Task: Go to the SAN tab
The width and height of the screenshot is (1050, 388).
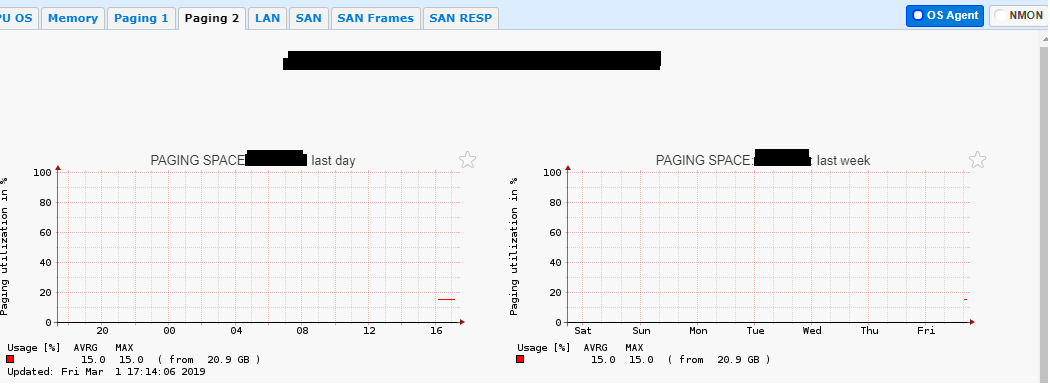Action: [309, 18]
